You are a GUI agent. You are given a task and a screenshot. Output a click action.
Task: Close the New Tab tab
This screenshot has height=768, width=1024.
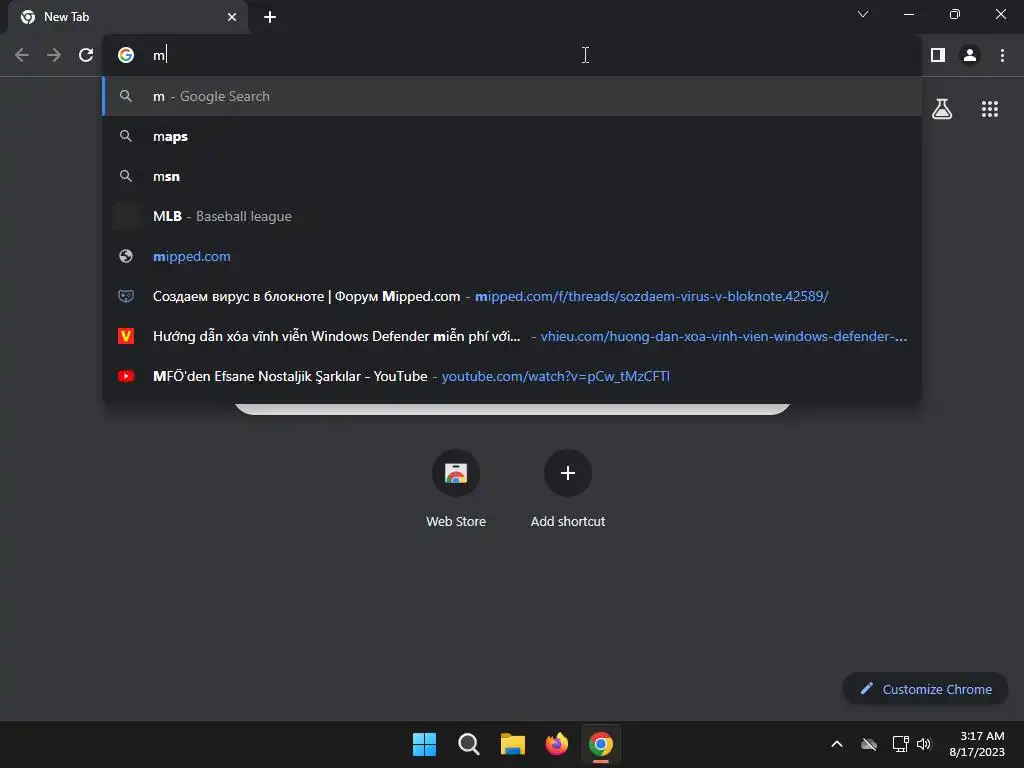(x=232, y=17)
